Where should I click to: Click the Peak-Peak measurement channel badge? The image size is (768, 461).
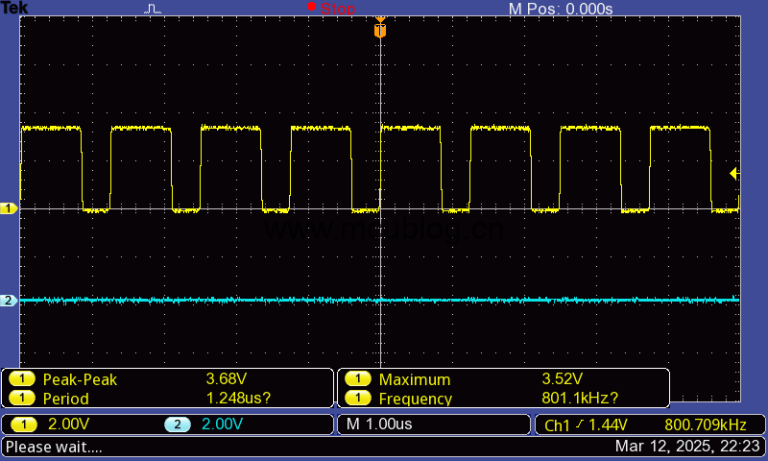(x=19, y=379)
